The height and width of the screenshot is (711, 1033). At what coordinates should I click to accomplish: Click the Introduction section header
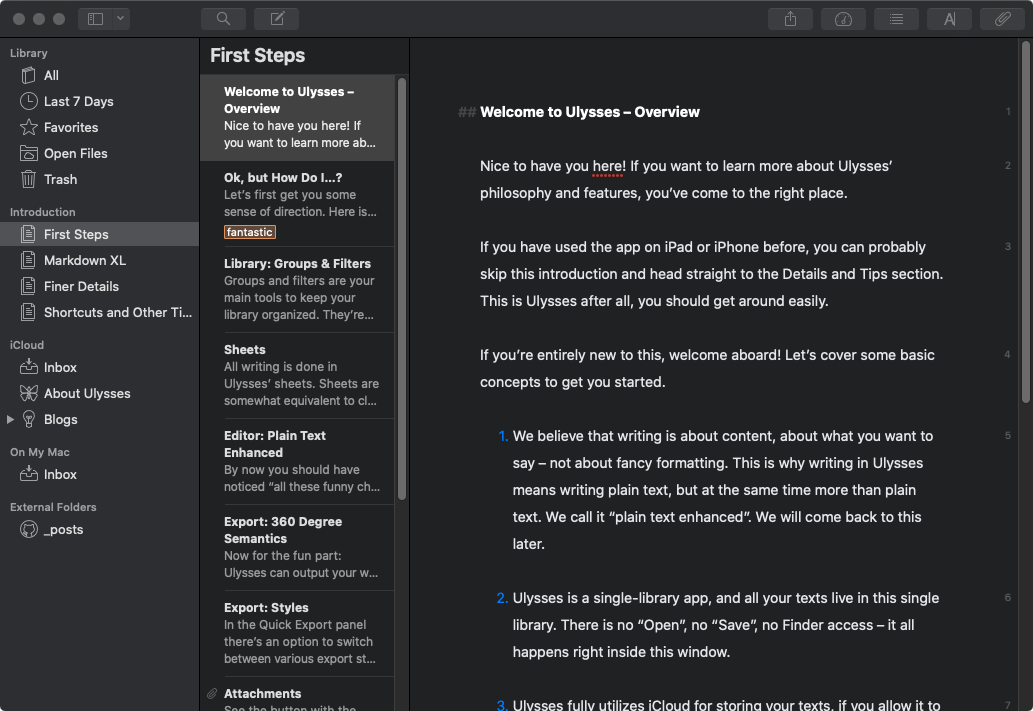tap(42, 212)
